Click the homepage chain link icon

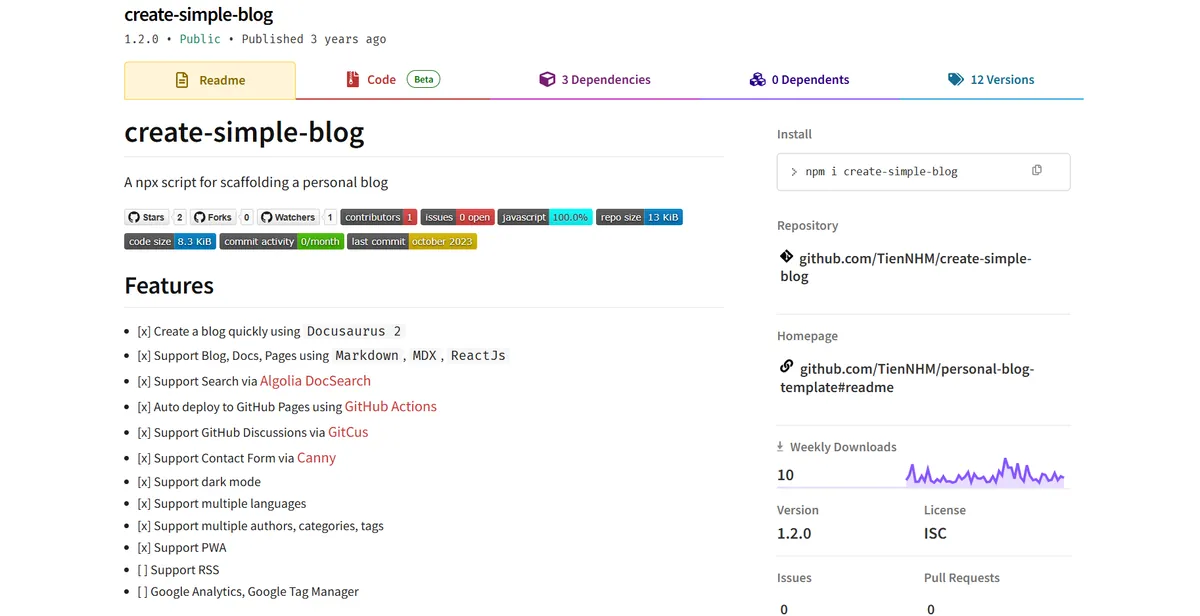tap(787, 367)
